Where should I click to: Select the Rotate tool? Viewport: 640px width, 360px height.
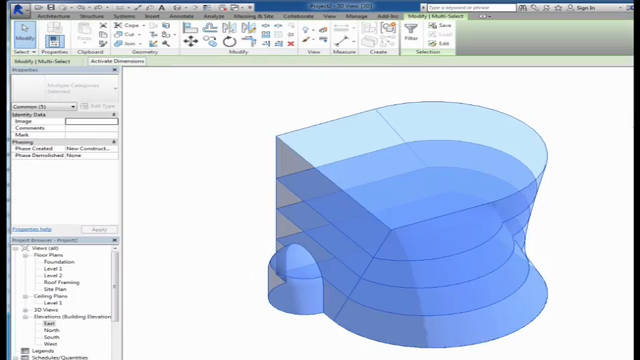point(229,41)
